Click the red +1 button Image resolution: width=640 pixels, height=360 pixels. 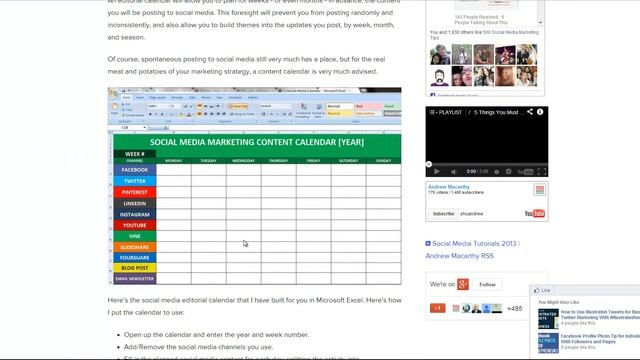pyautogui.click(x=438, y=308)
